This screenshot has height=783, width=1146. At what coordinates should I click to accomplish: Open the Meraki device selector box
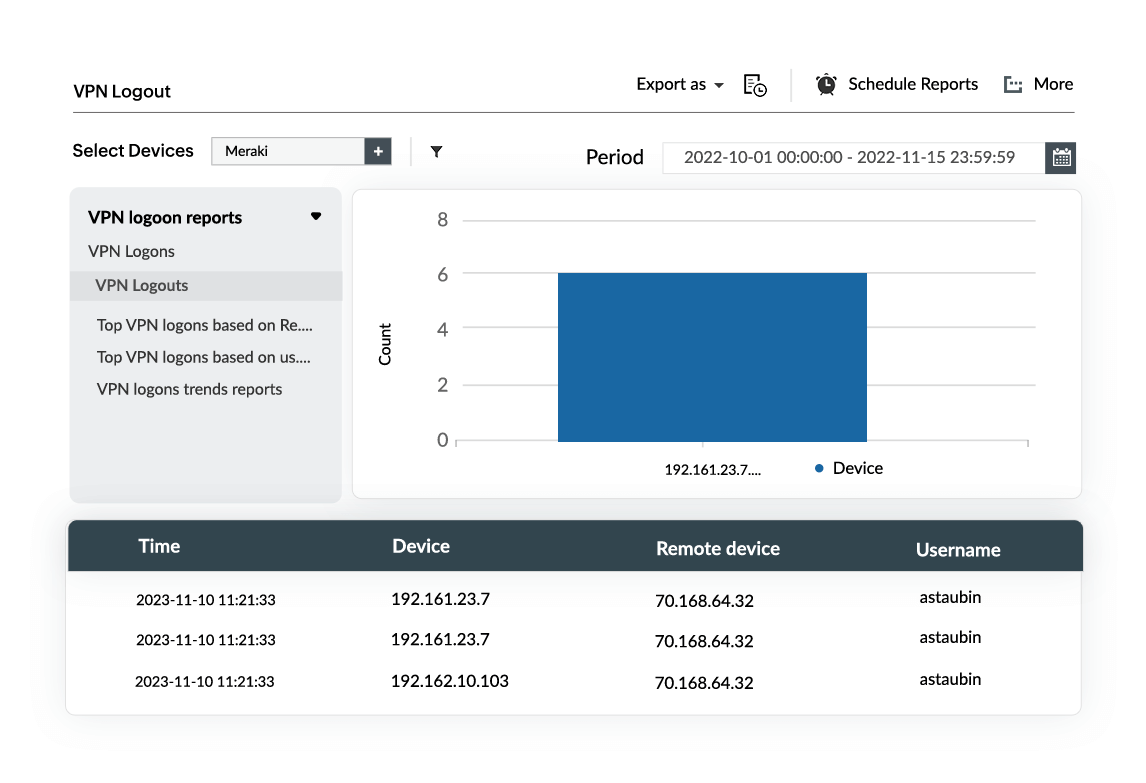(288, 151)
